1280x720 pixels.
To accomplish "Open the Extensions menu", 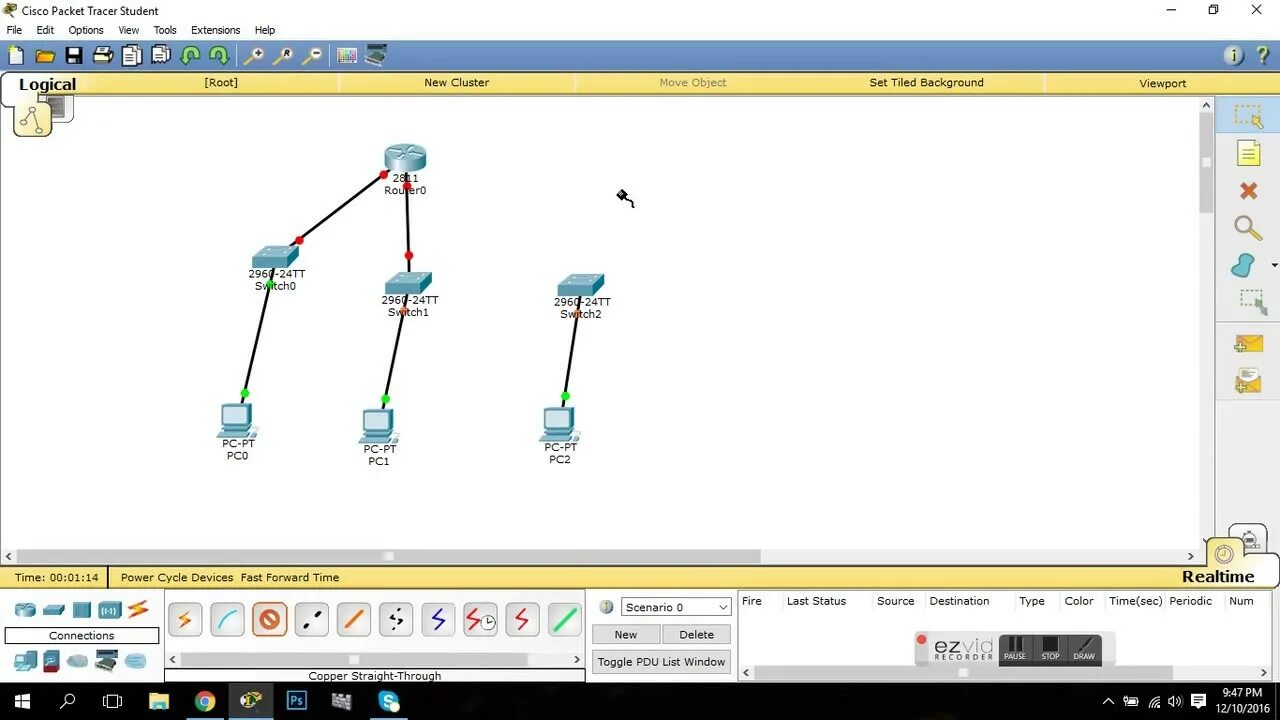I will click(x=216, y=30).
